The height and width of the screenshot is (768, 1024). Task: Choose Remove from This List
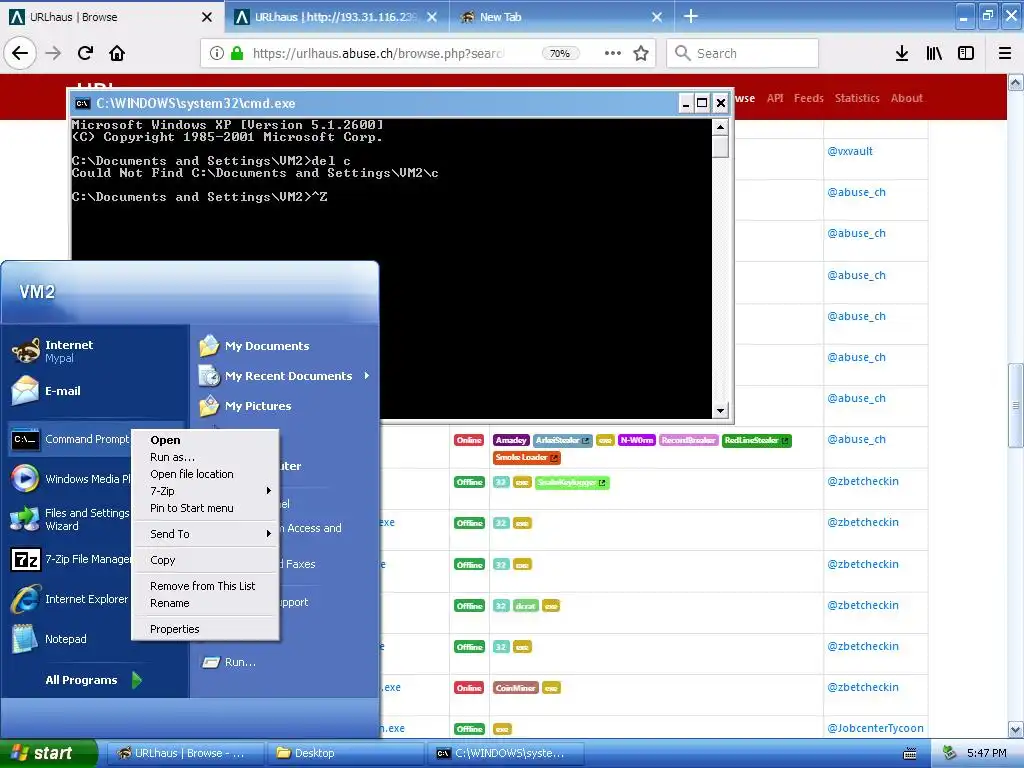coord(206,586)
